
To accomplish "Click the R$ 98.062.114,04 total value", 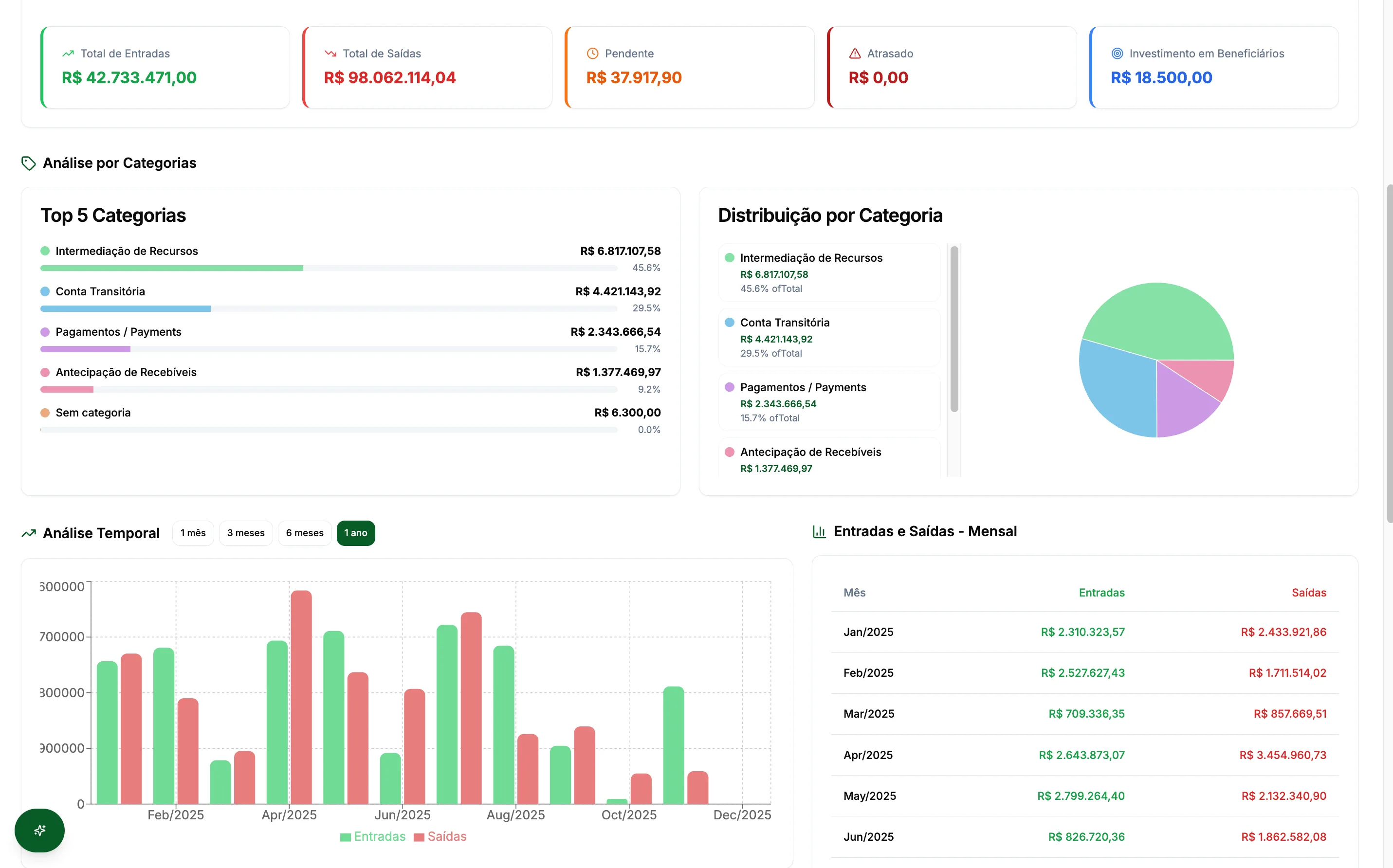I will tap(390, 77).
